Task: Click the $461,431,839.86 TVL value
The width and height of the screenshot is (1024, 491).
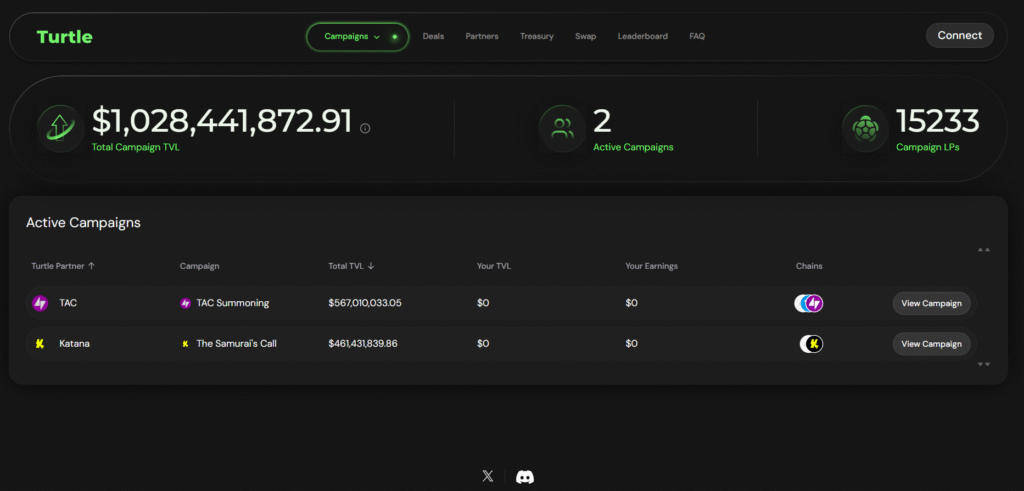Action: [x=363, y=343]
